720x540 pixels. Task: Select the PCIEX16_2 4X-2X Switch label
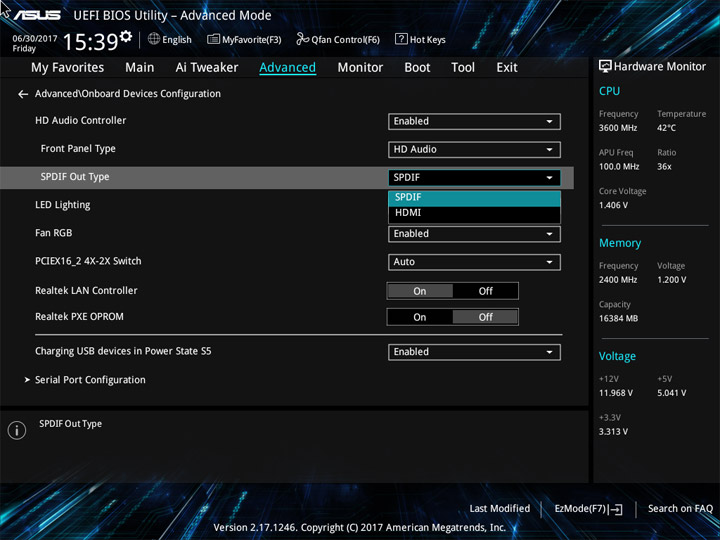pos(88,261)
